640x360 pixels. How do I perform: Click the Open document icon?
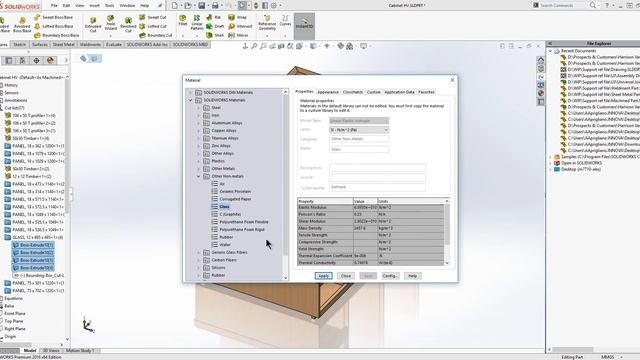[188, 5]
